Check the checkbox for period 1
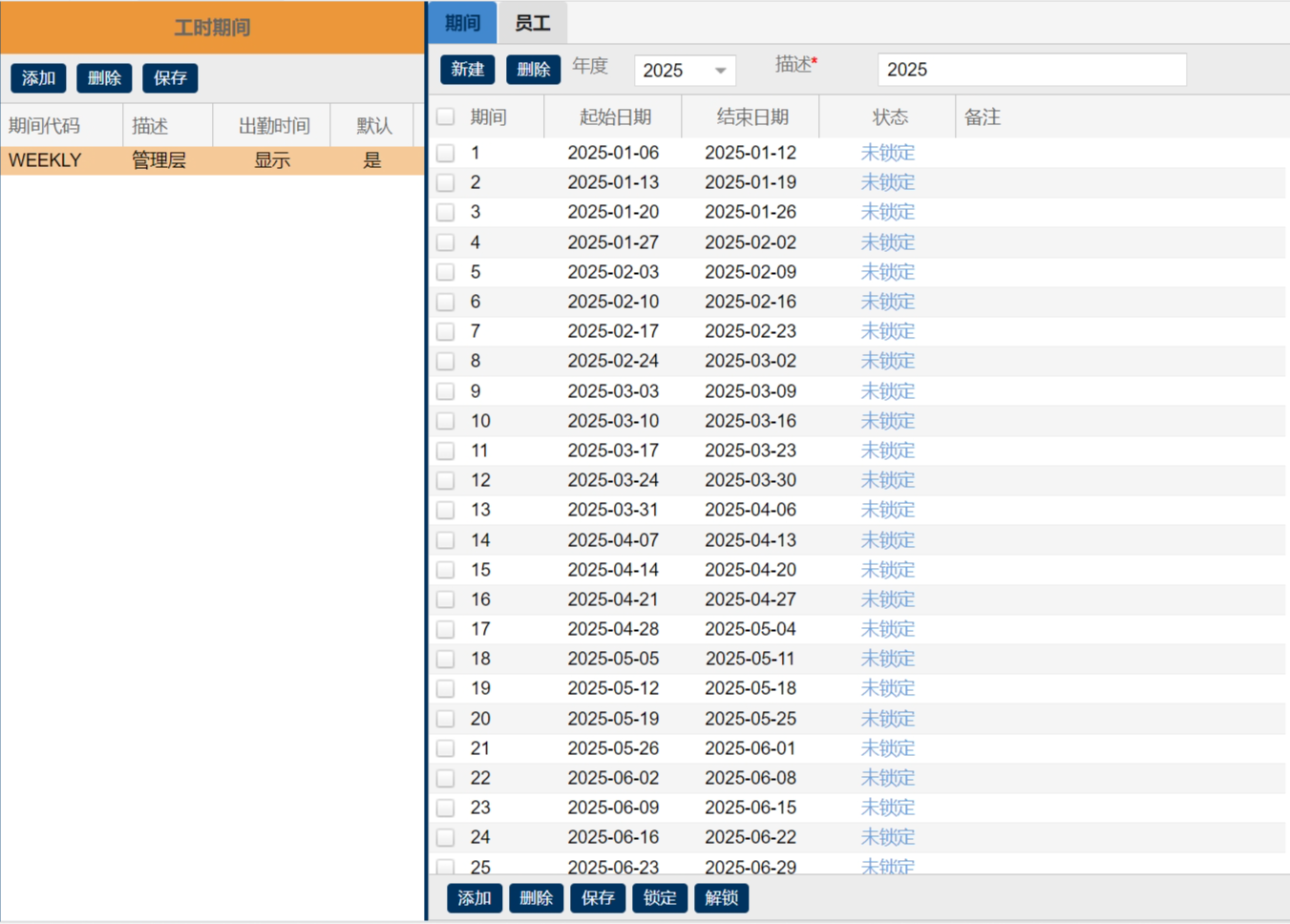This screenshot has width=1290, height=924. (446, 153)
